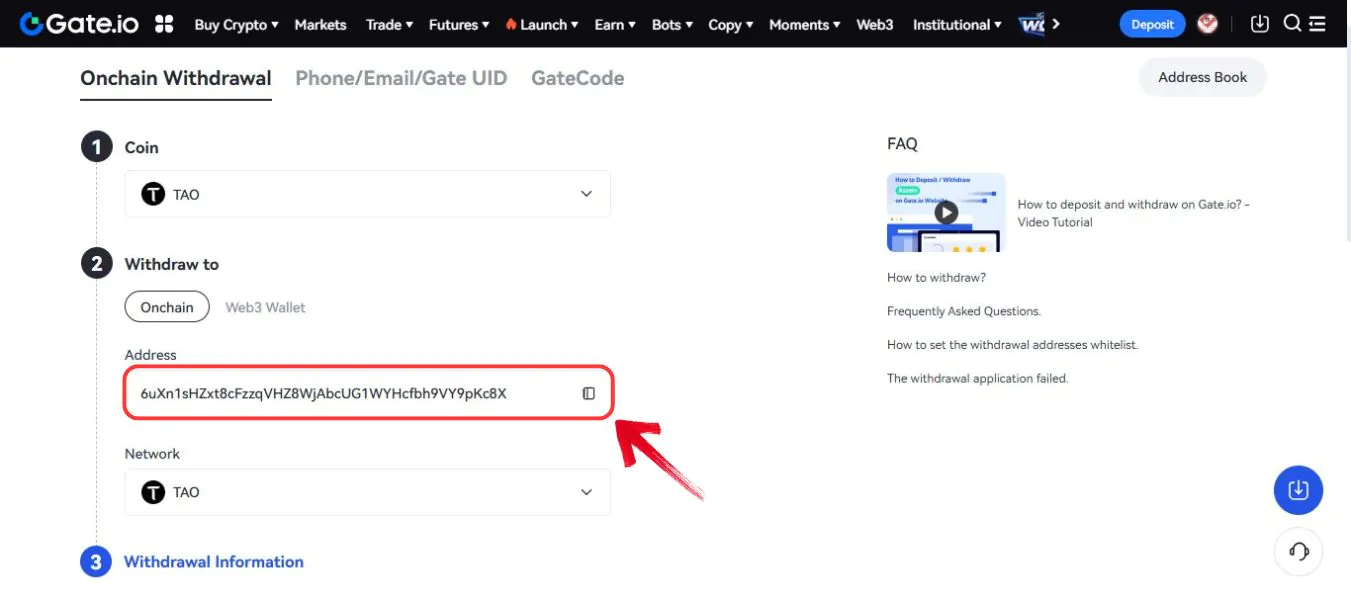The width and height of the screenshot is (1351, 591).
Task: Open the 'Frequently Asked Questions.' link
Action: [964, 311]
